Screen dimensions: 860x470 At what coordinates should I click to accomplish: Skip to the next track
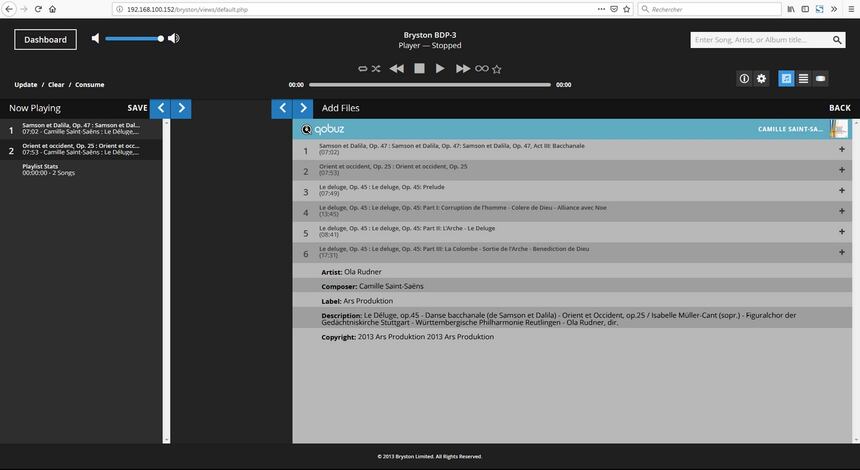click(463, 69)
